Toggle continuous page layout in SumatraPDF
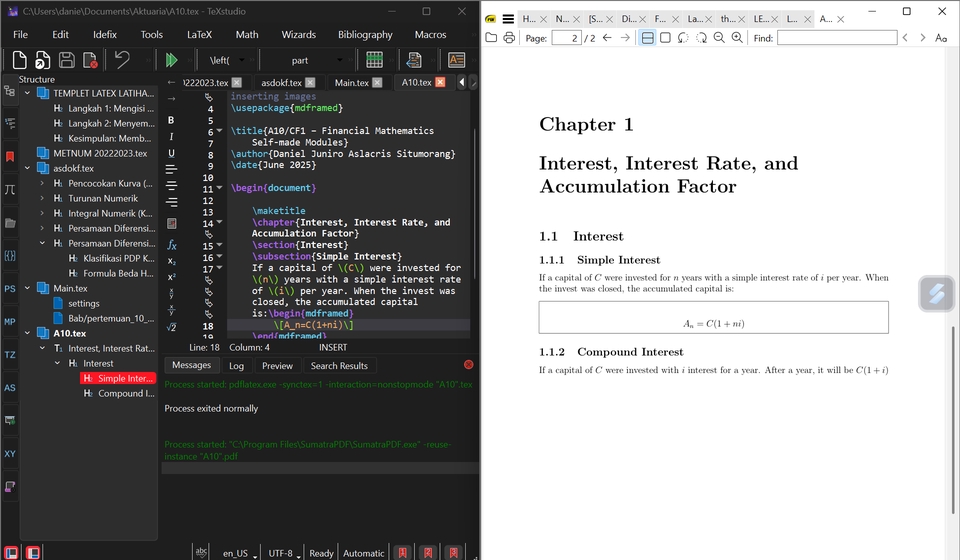 click(x=647, y=38)
